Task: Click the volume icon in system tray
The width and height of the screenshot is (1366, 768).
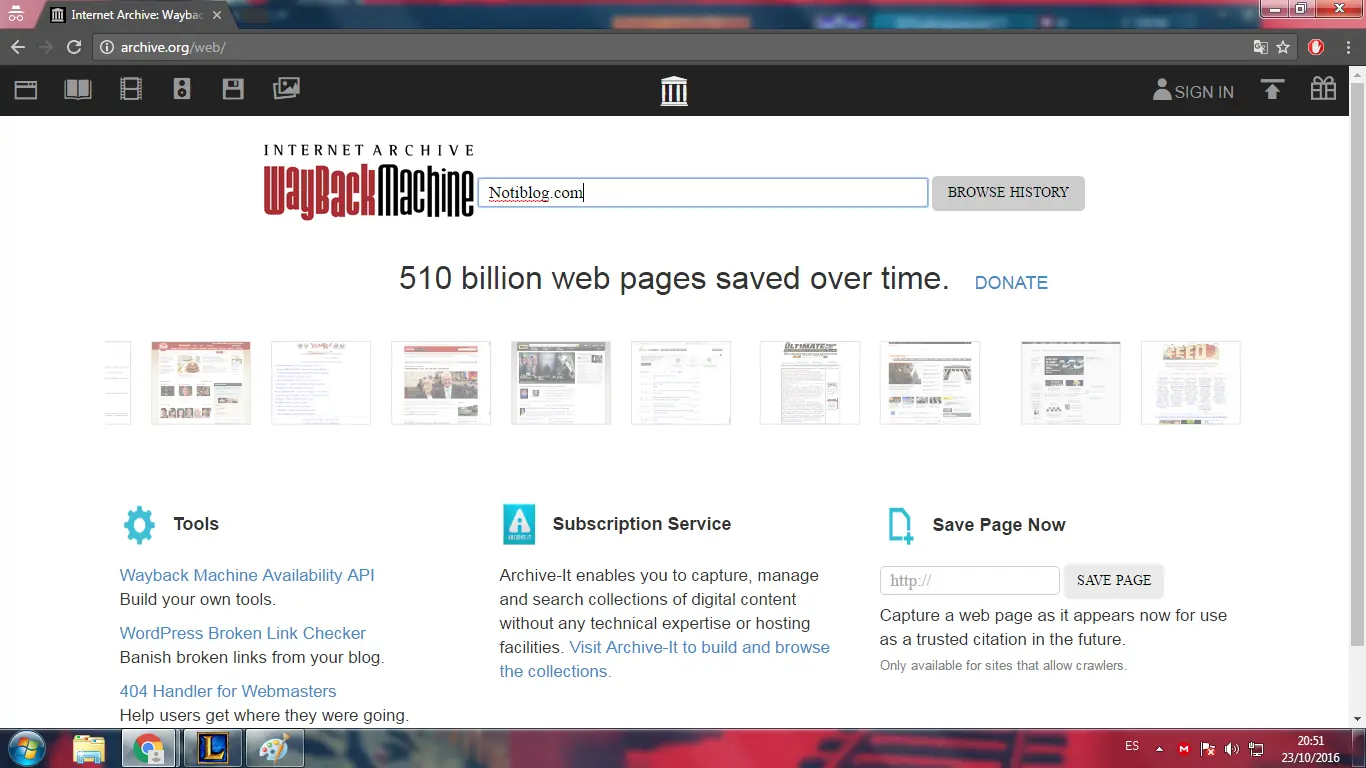Action: coord(1232,749)
